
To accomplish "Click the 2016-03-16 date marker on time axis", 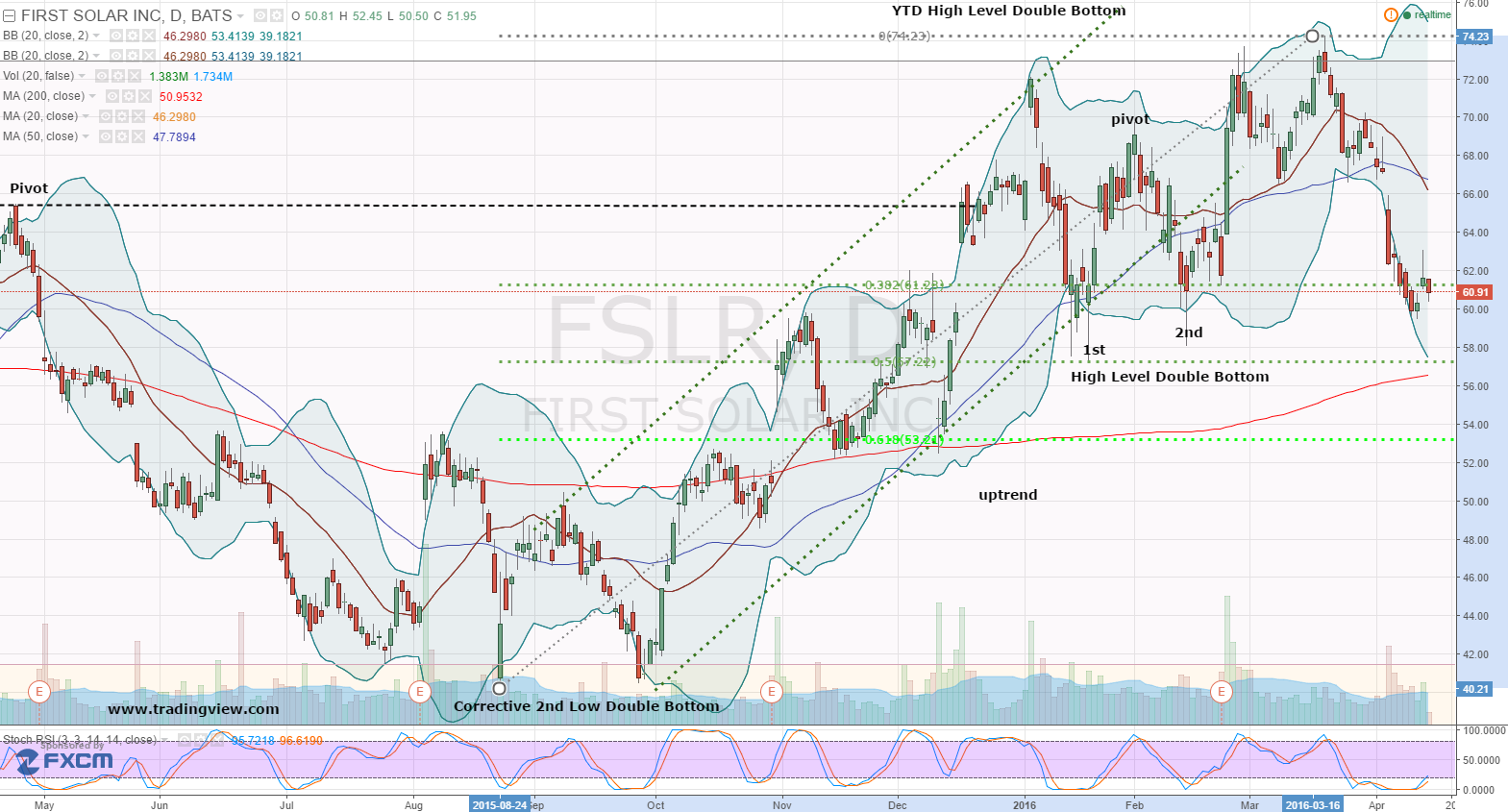I will (x=1313, y=805).
